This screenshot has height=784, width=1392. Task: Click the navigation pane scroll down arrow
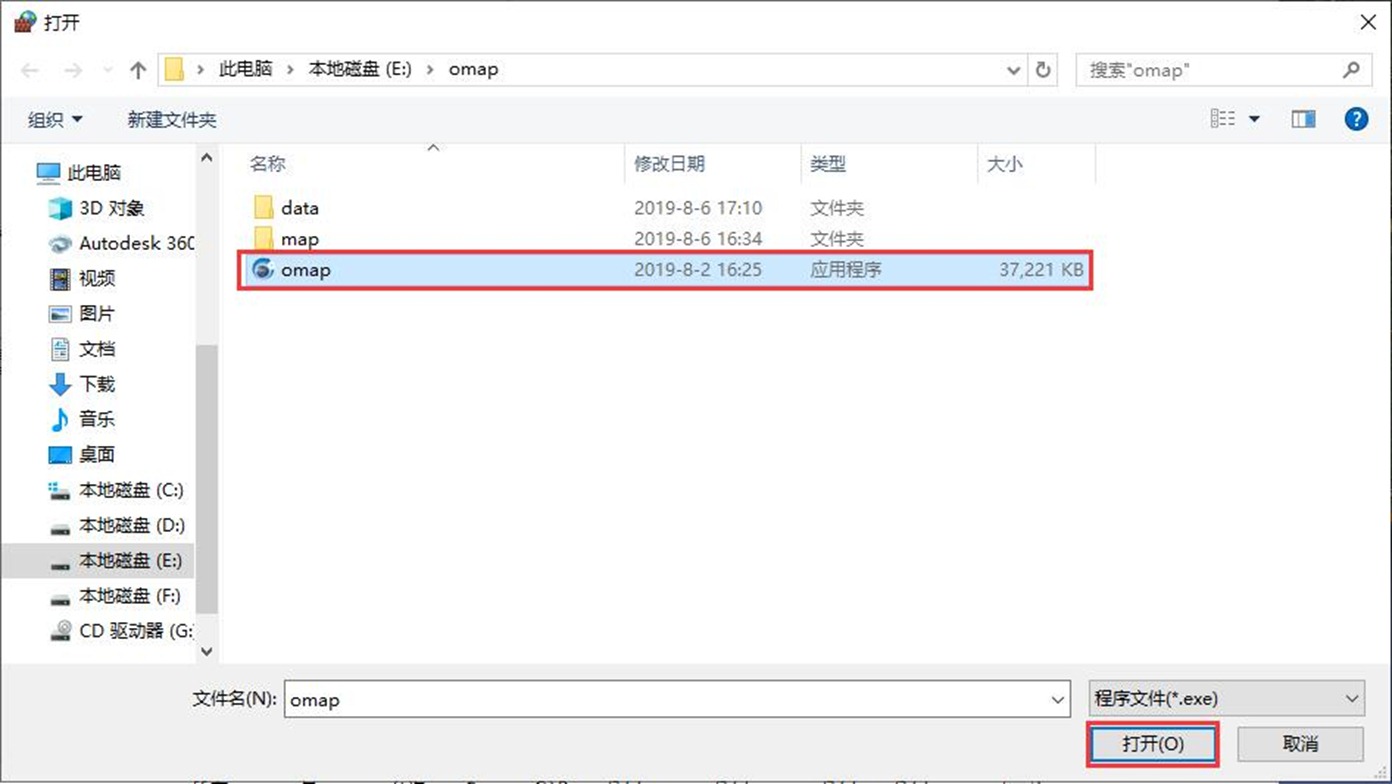[207, 651]
